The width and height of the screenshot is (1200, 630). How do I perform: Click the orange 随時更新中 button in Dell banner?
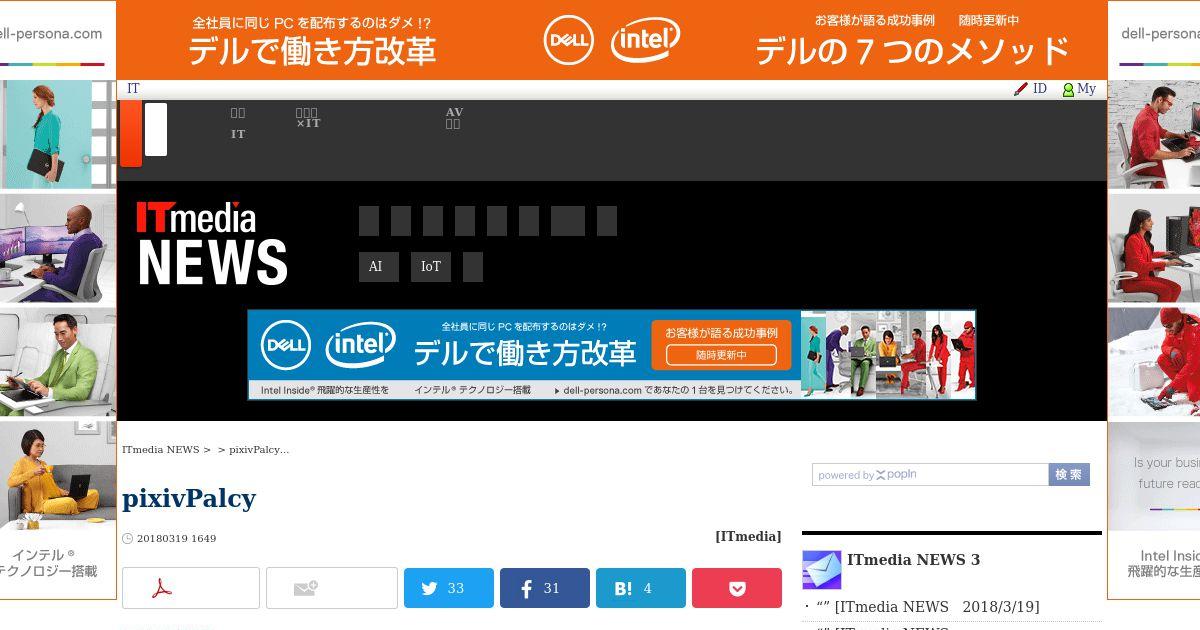coord(721,355)
